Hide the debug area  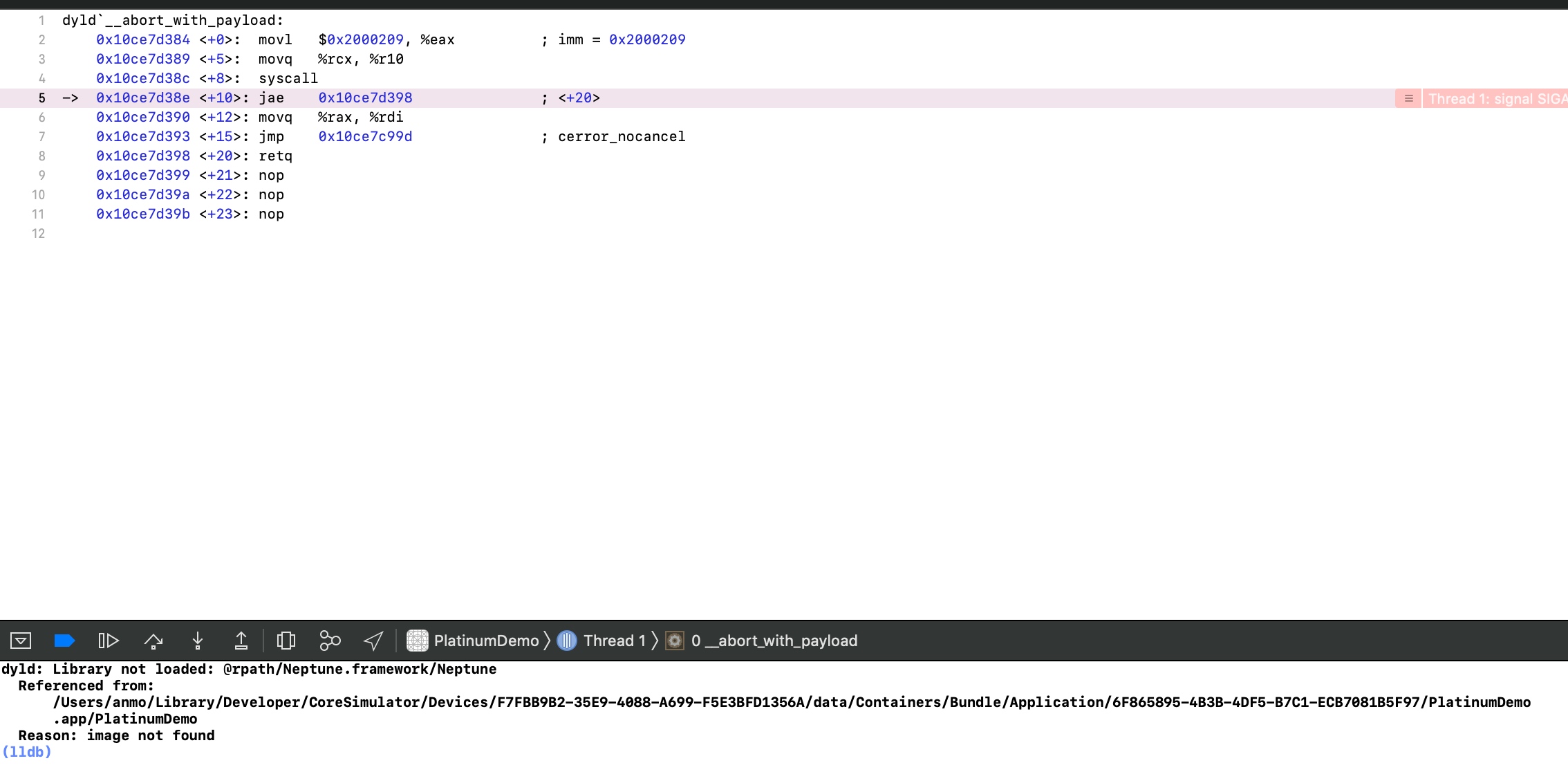click(21, 641)
